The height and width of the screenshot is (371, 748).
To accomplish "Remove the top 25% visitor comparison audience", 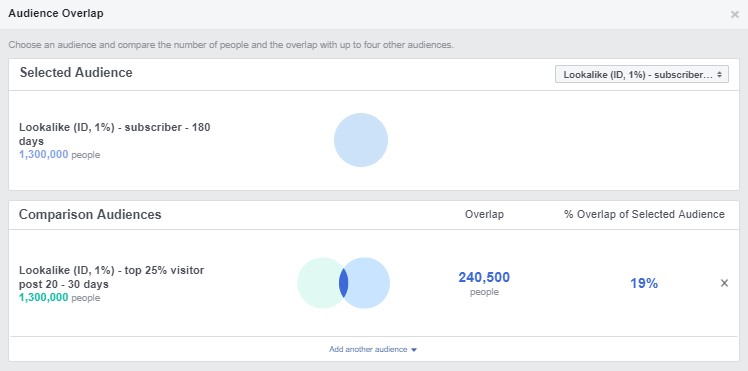I will [724, 283].
